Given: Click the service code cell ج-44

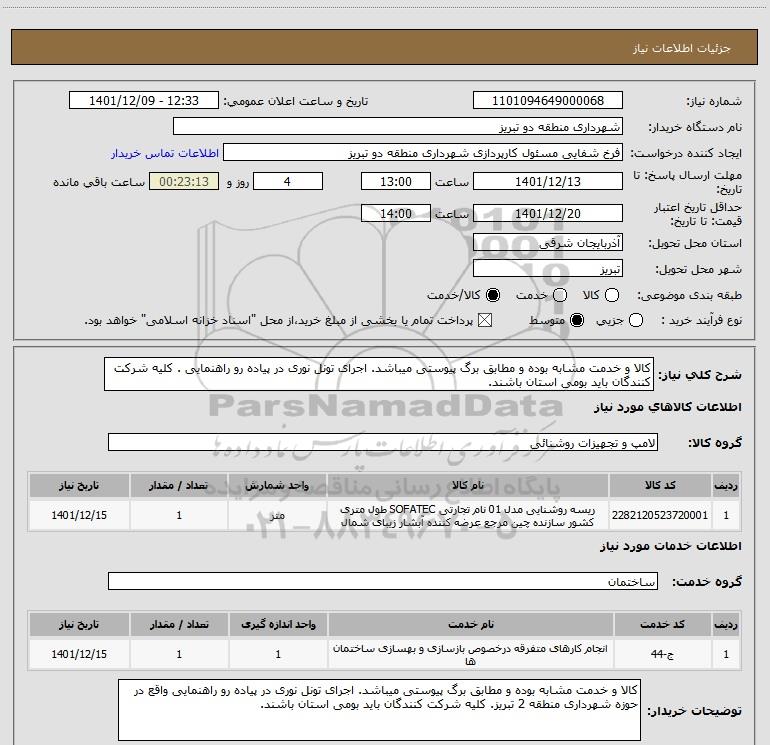Looking at the screenshot, I should tap(662, 654).
